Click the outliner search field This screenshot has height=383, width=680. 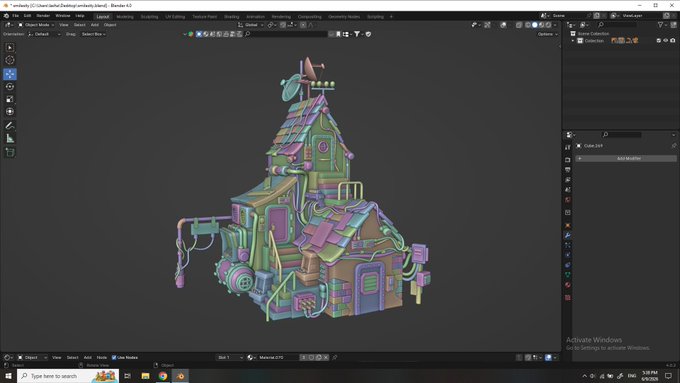[x=618, y=25]
